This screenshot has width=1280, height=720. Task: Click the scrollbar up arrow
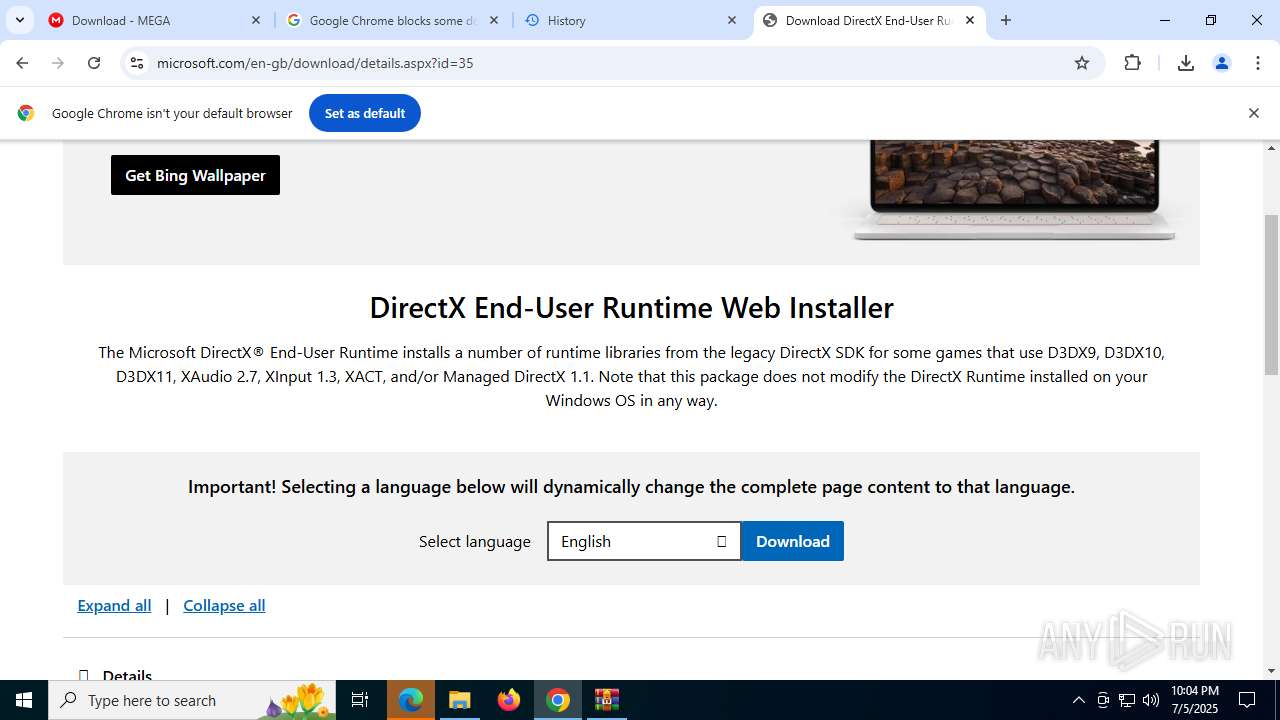tap(1272, 148)
